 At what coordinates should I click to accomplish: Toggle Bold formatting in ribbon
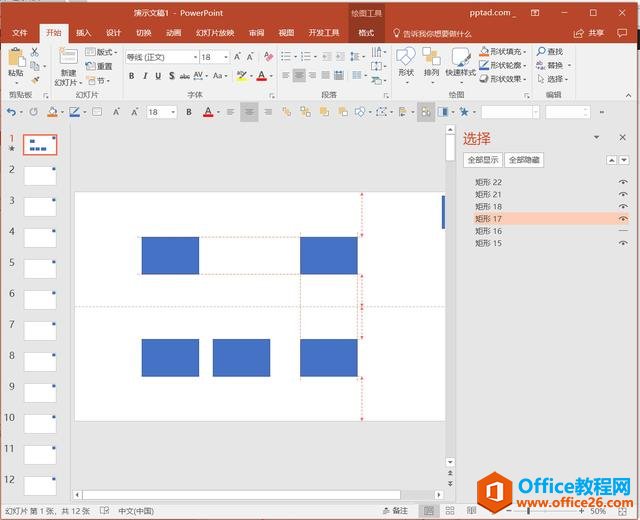coord(132,76)
